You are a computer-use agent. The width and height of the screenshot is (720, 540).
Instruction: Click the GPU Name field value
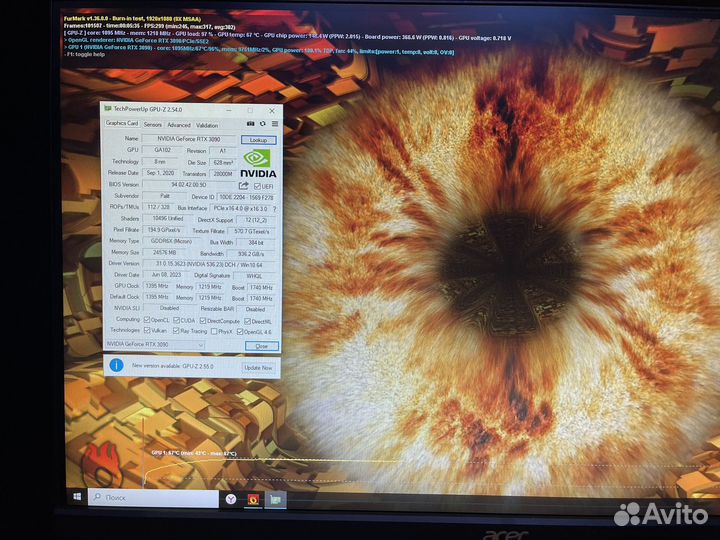[x=189, y=139]
